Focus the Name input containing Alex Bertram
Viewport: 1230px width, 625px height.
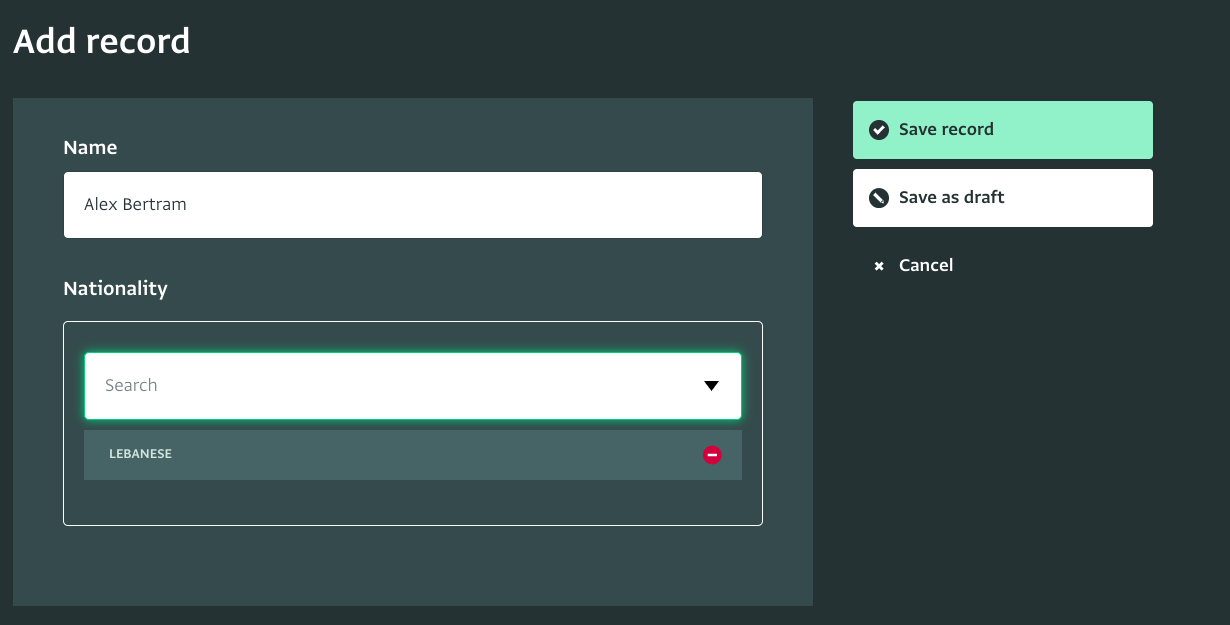(413, 205)
